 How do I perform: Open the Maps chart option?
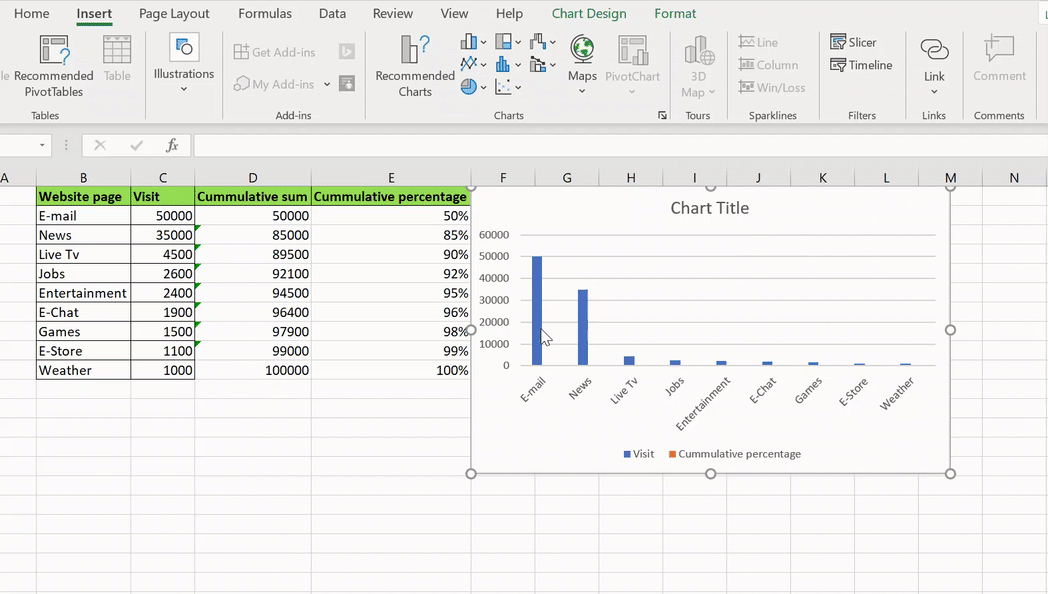(x=582, y=64)
